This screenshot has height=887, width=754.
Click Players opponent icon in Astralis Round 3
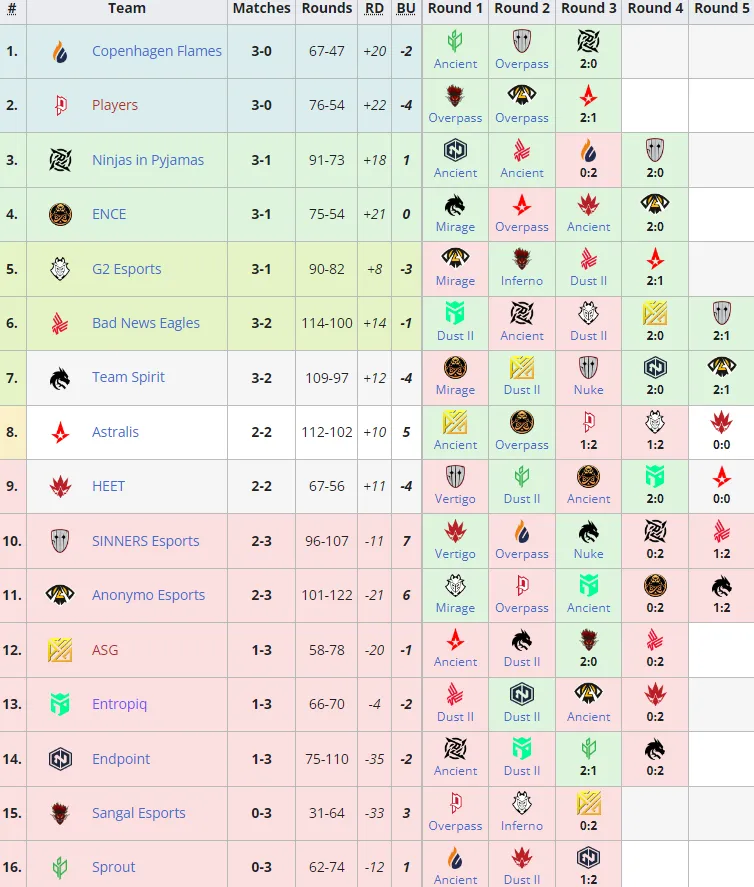pos(588,422)
